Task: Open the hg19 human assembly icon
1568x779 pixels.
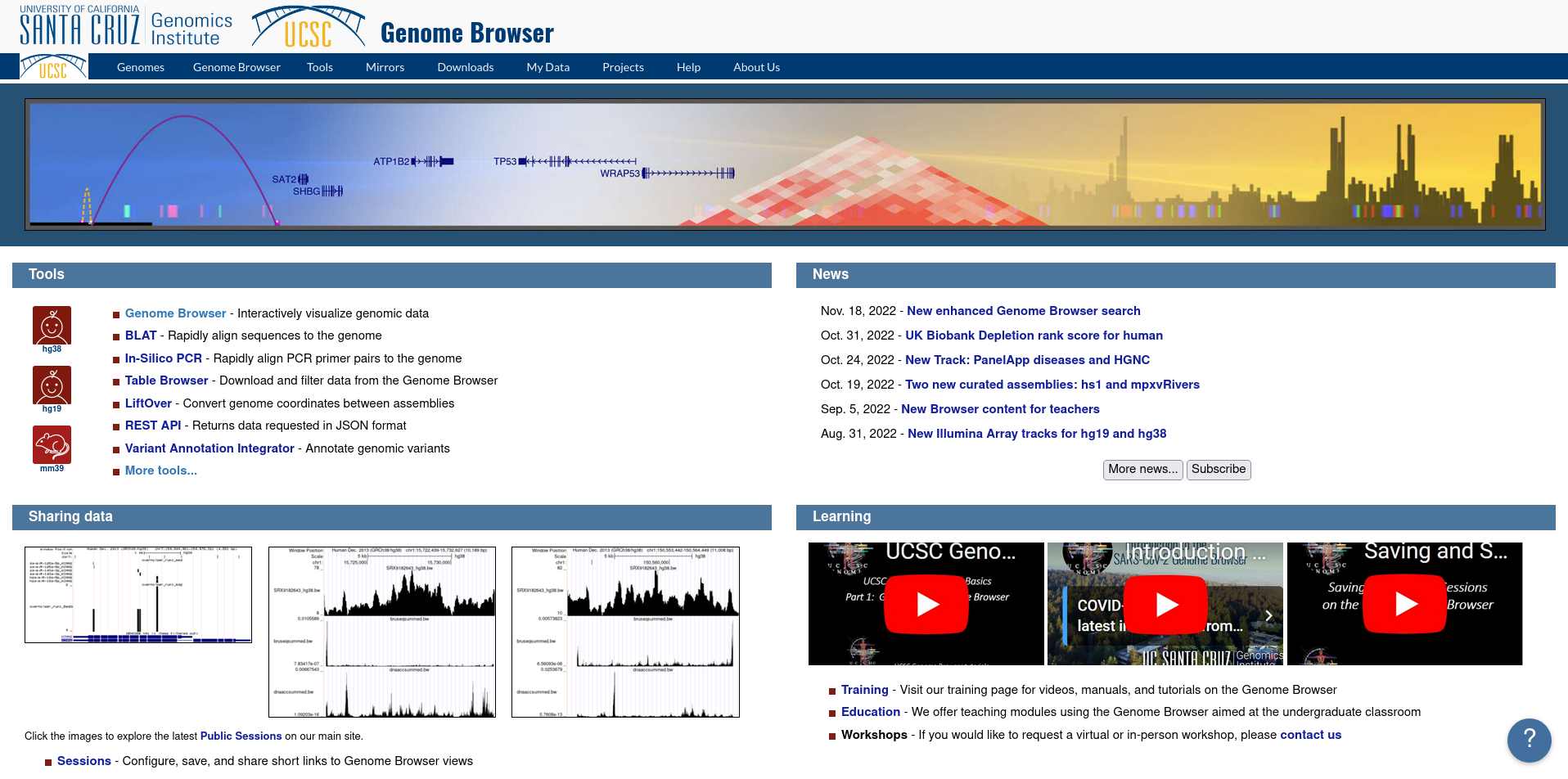Action: tap(52, 385)
